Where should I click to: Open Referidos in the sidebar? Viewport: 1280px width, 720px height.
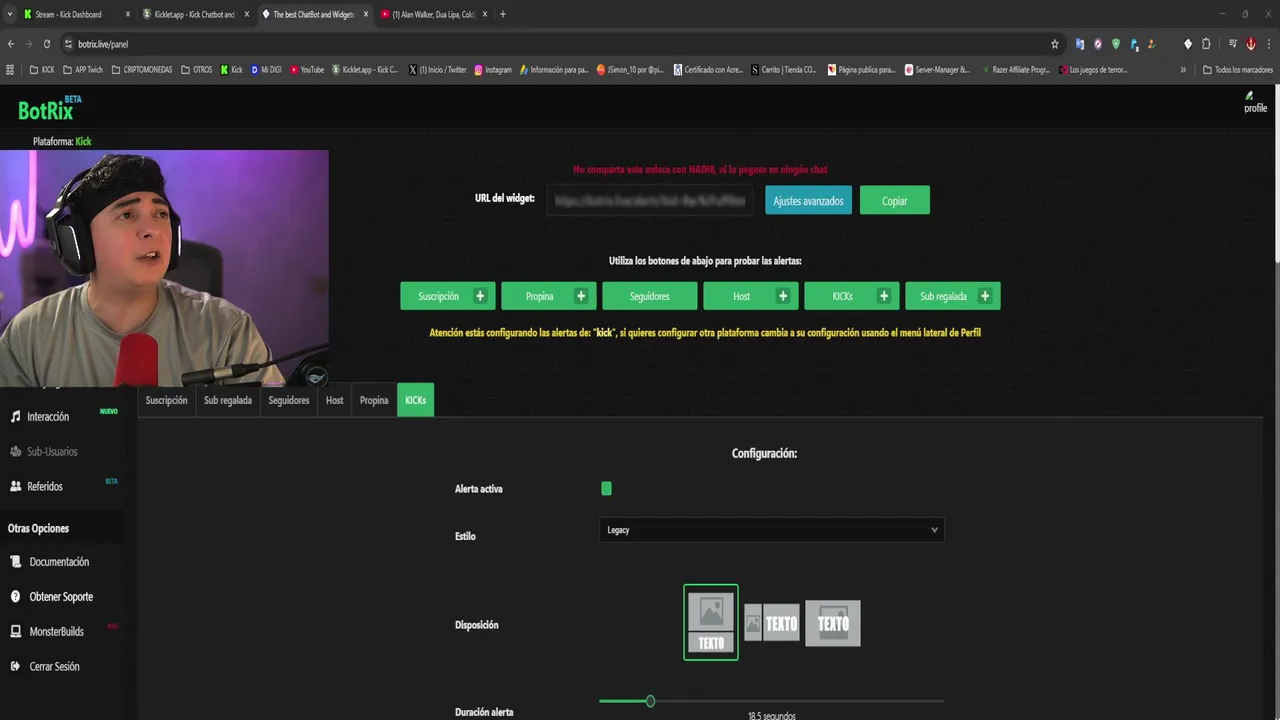click(x=37, y=486)
